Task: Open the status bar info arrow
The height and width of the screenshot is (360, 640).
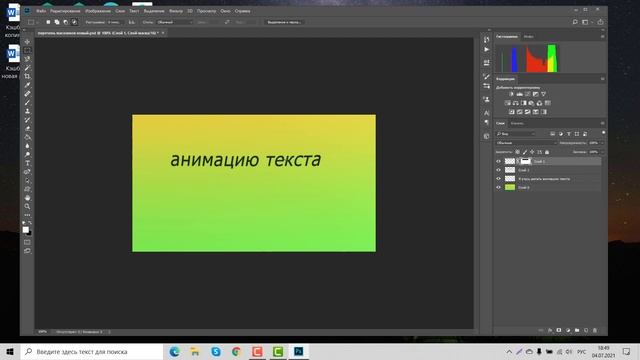Action: click(109, 332)
